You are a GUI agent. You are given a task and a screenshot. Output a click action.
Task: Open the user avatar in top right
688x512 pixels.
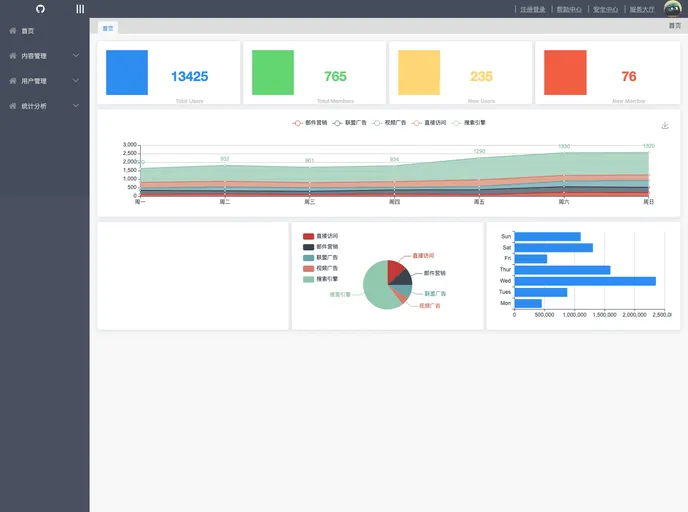pyautogui.click(x=673, y=9)
